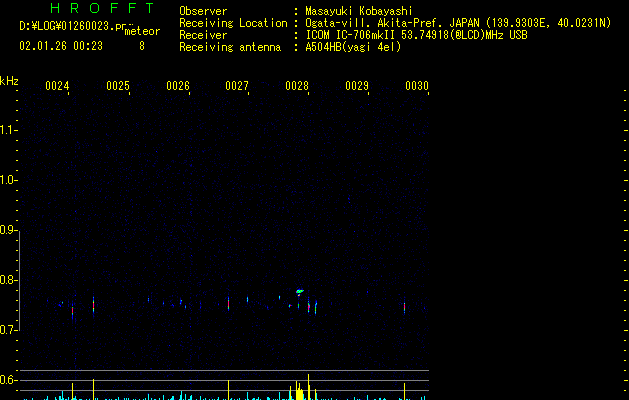The width and height of the screenshot is (629, 400).
Task: Click the 0026 time marker
Action: pyautogui.click(x=178, y=86)
